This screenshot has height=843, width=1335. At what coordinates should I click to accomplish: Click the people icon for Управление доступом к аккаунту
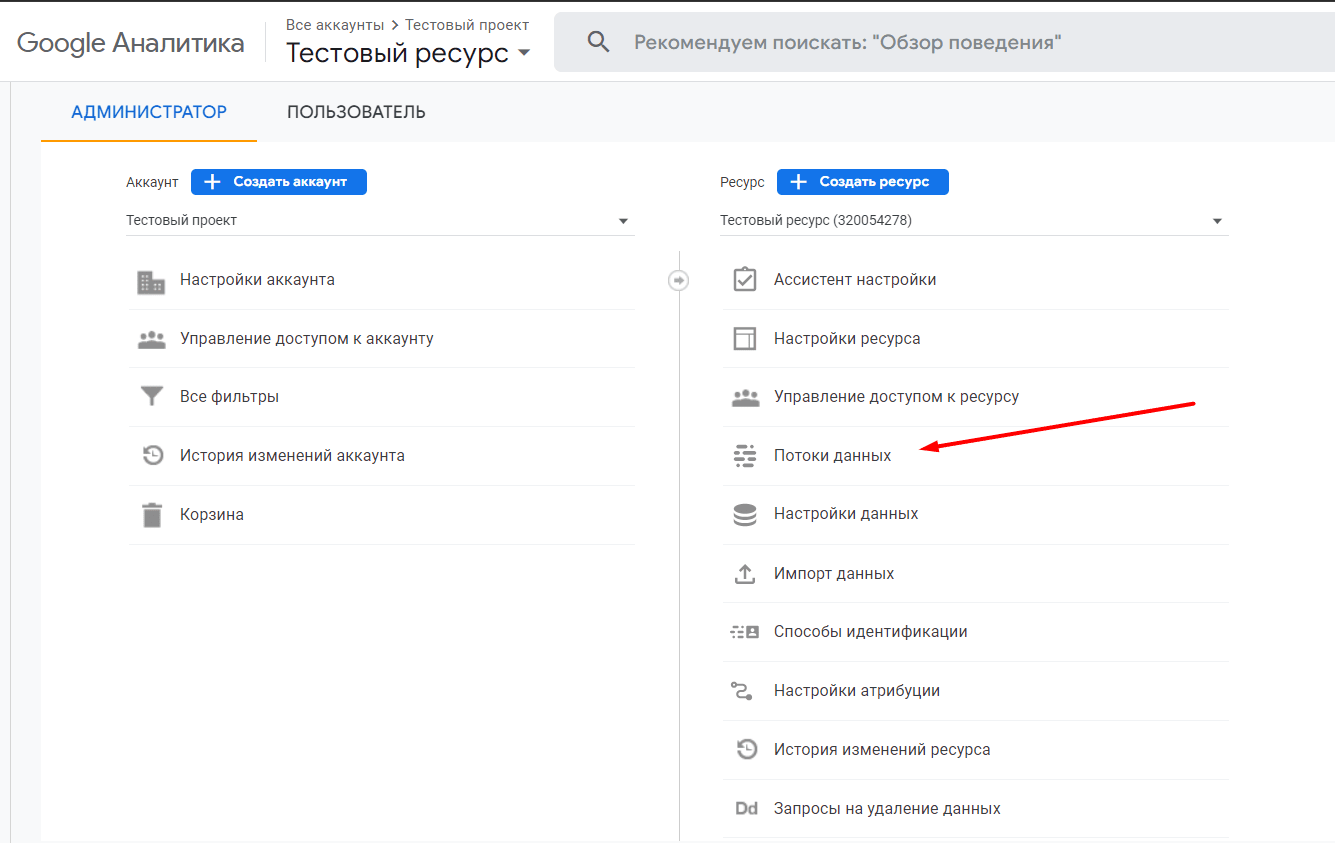click(151, 339)
